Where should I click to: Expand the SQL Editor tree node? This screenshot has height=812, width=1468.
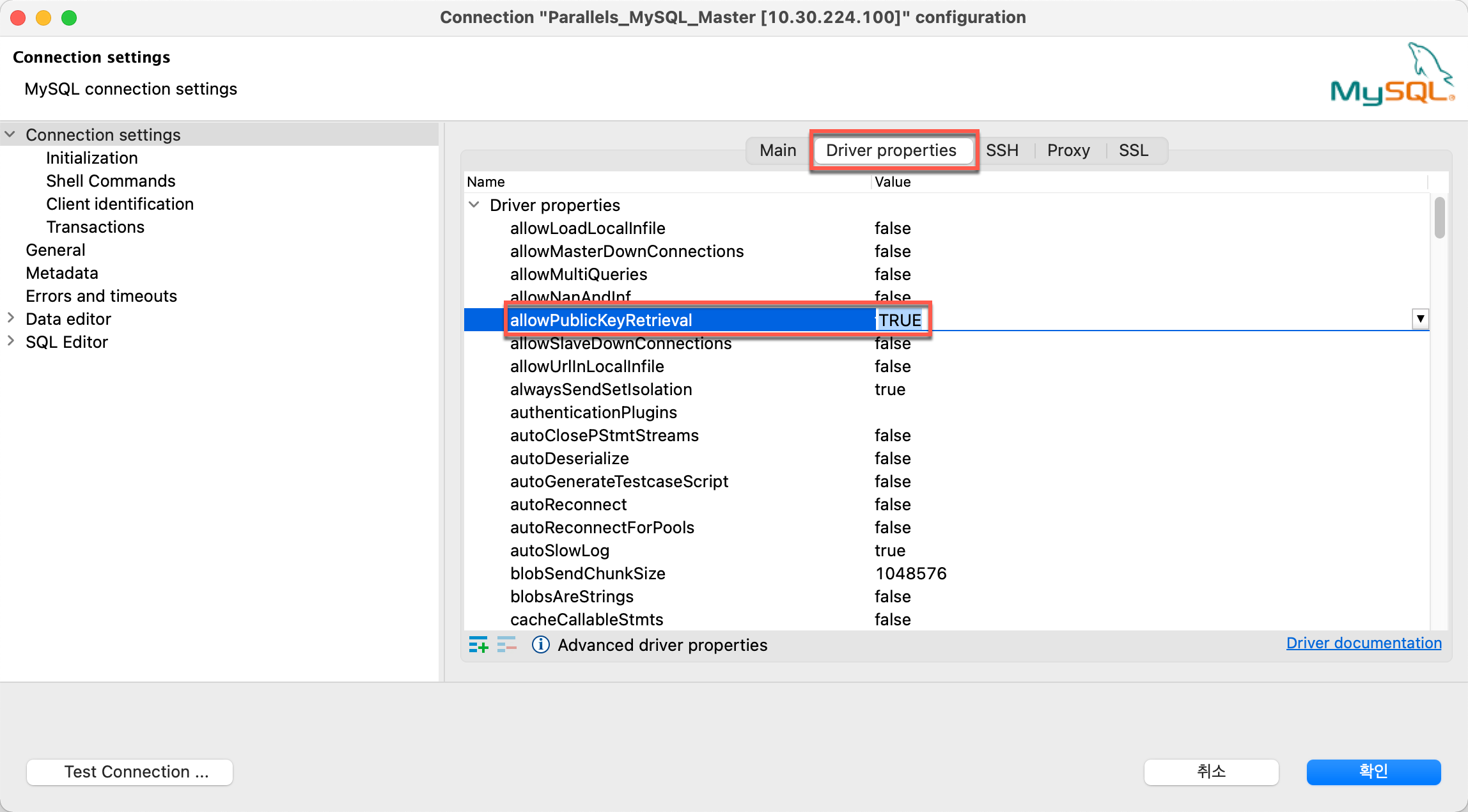(10, 341)
